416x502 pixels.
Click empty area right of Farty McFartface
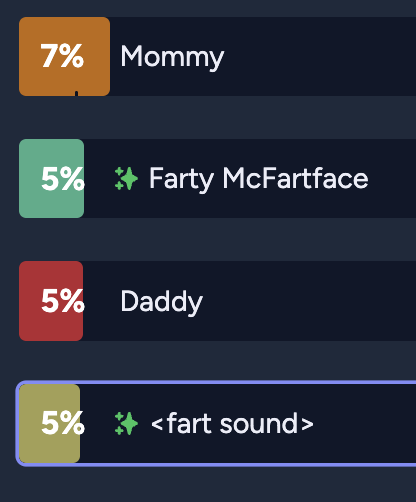point(393,179)
